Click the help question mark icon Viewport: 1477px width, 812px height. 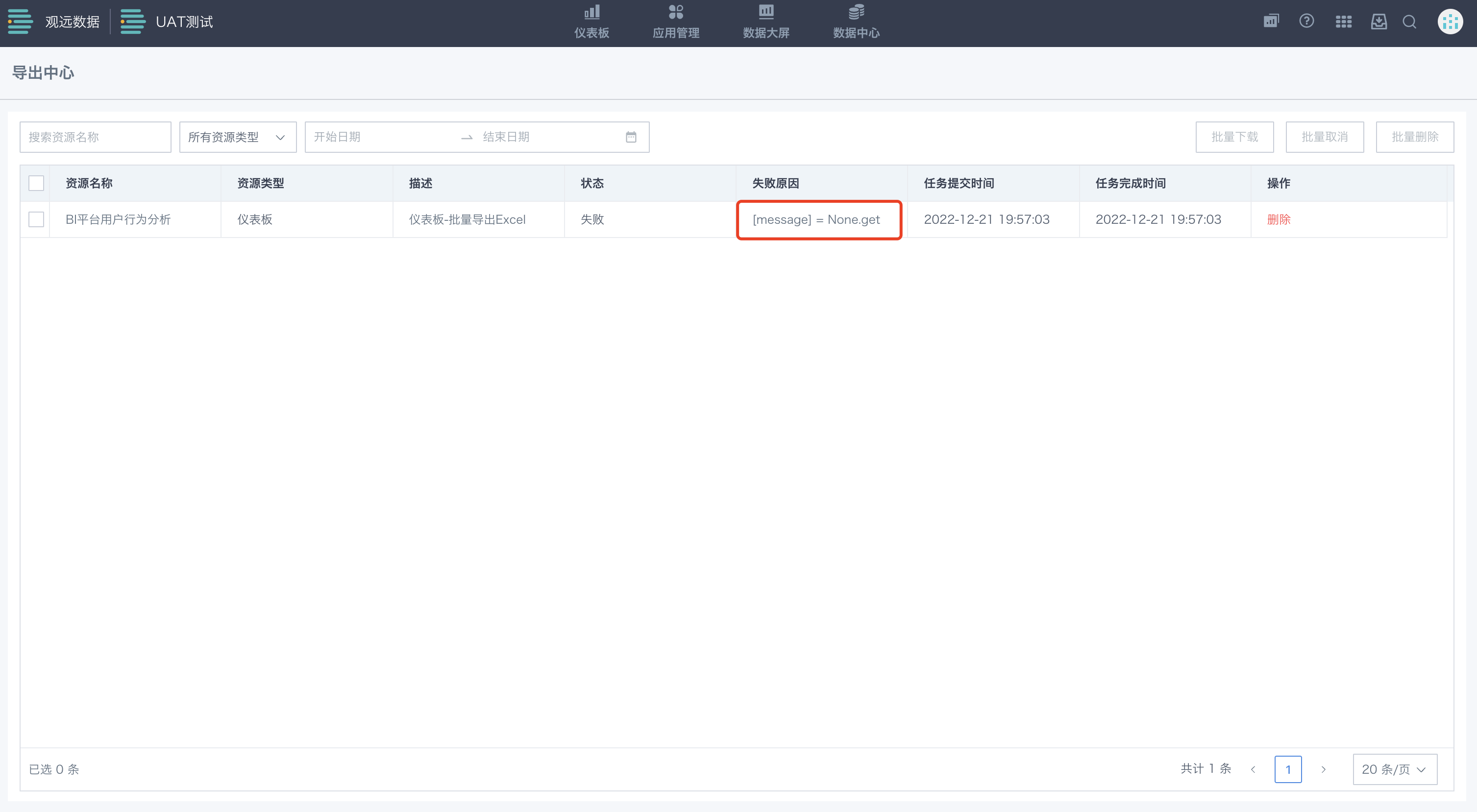[x=1306, y=21]
